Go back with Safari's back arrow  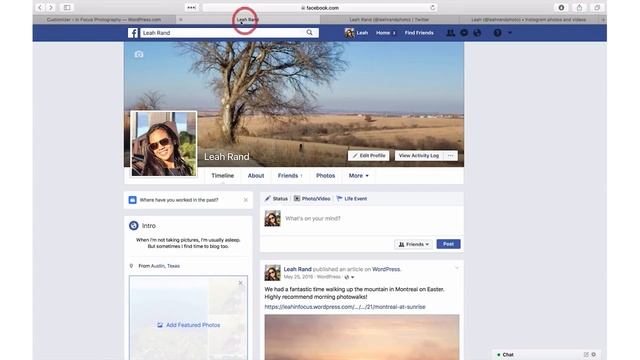pyautogui.click(x=40, y=7)
